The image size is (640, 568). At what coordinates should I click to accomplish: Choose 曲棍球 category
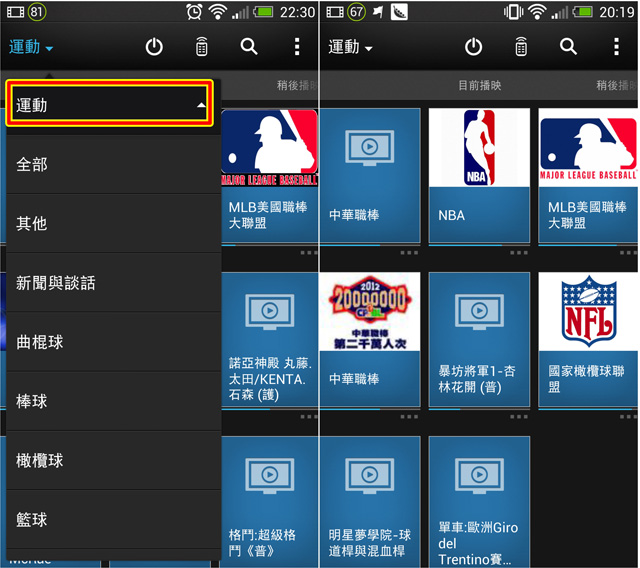[x=113, y=342]
